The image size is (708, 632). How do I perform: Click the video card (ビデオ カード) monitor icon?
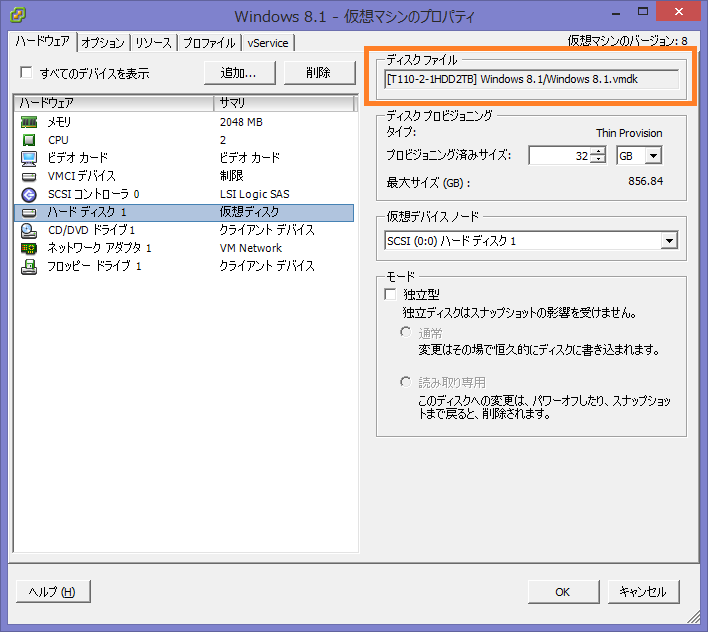coord(29,158)
